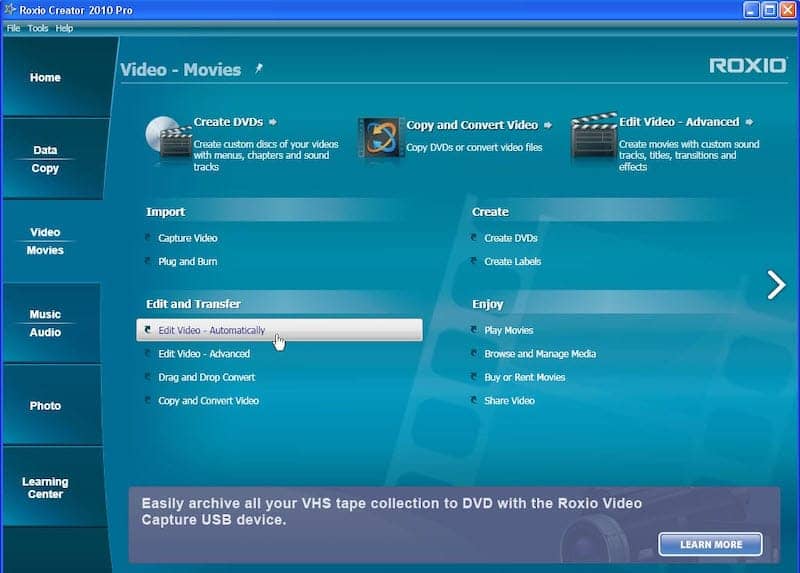Click bullet icon beside Capture Video
Viewport: 800px width, 573px height.
pos(148,237)
